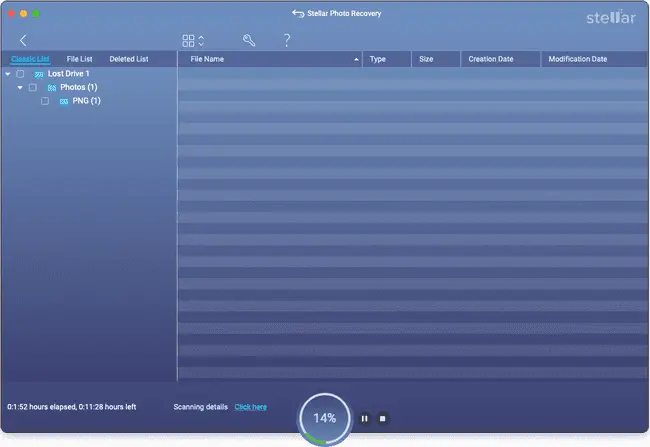Stop the scan
The width and height of the screenshot is (650, 447).
point(383,419)
